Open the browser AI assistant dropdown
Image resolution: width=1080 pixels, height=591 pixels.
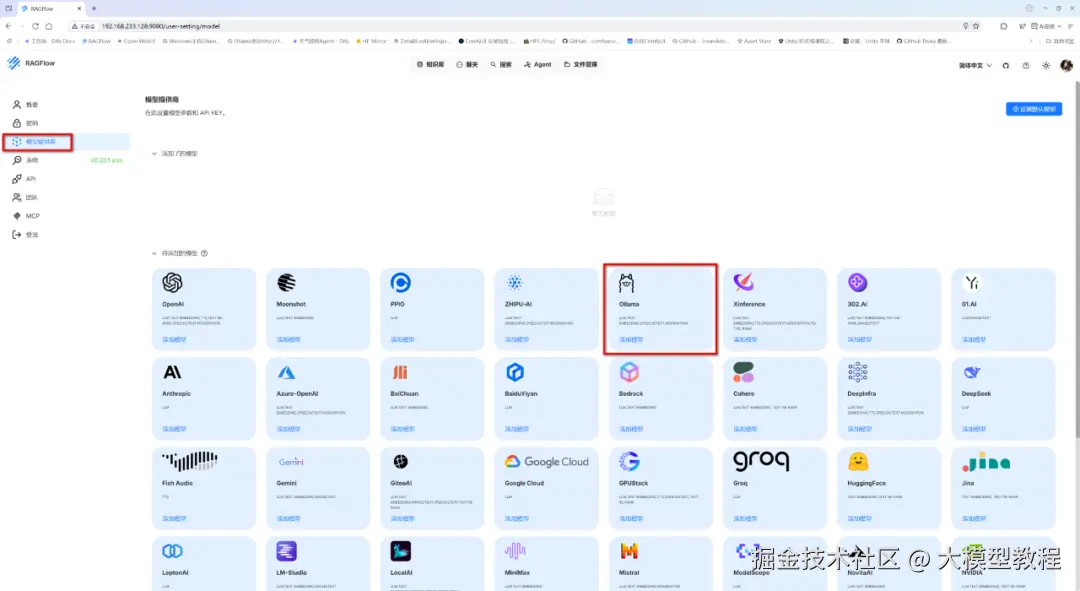pyautogui.click(x=1046, y=26)
